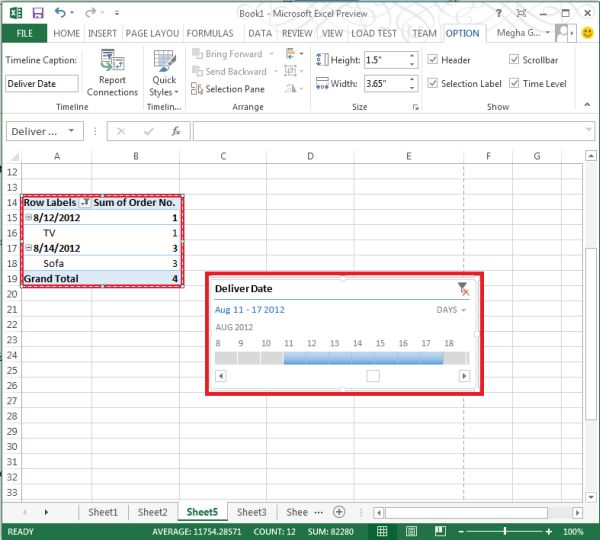600x540 pixels.
Task: Redo the action via the toolbar arrow
Action: tap(90, 13)
